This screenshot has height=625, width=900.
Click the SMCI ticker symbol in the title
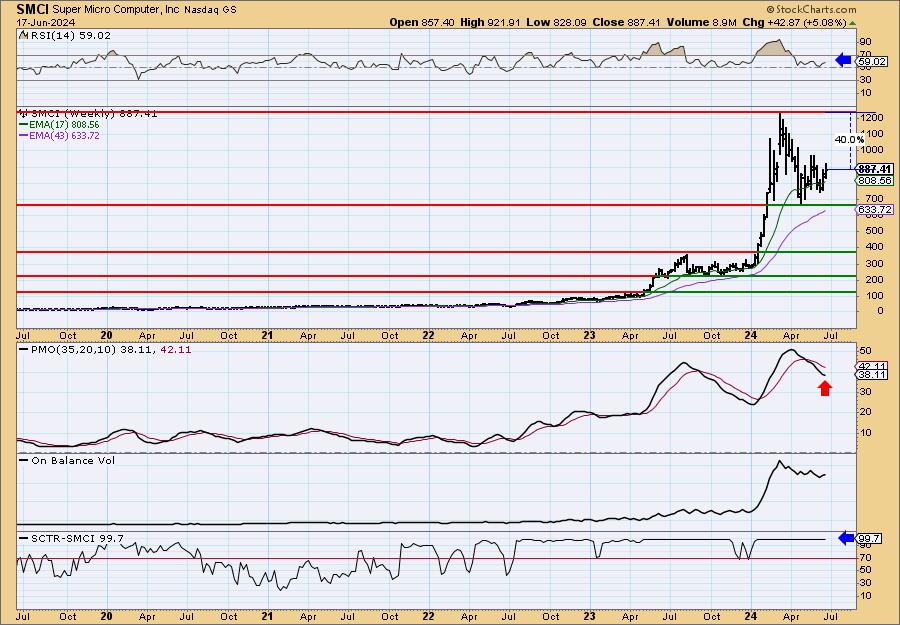(x=33, y=9)
